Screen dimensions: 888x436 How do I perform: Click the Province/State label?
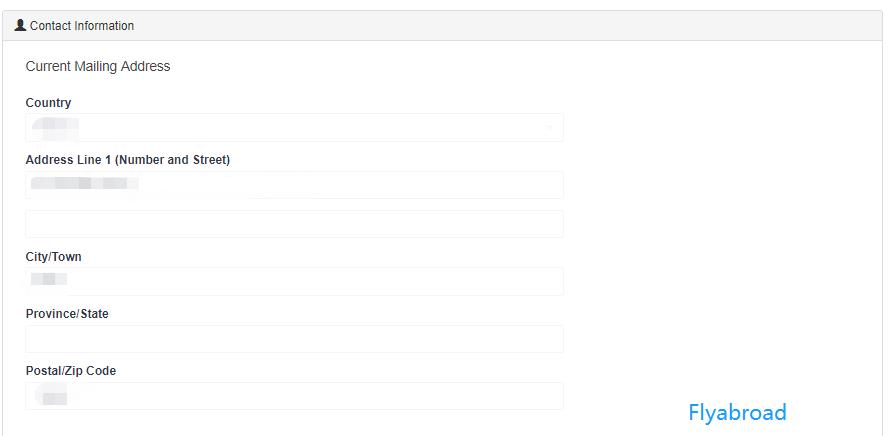[x=67, y=314]
